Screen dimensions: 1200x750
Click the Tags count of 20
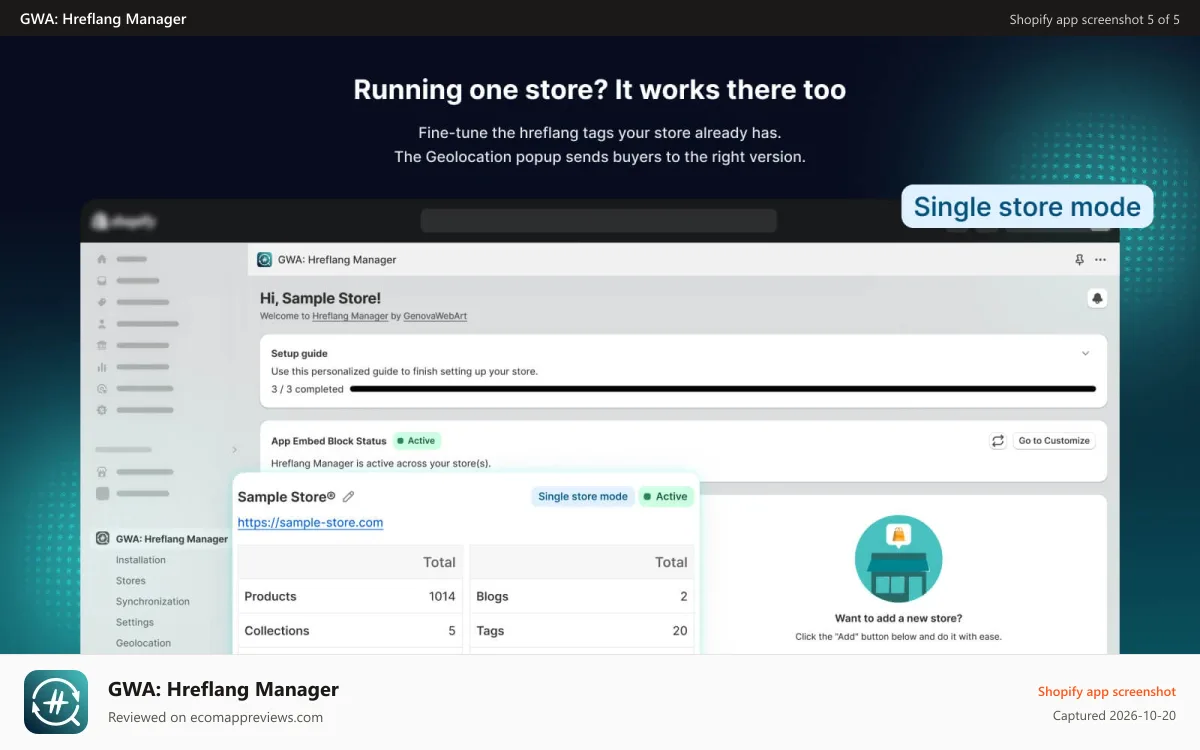tap(680, 631)
